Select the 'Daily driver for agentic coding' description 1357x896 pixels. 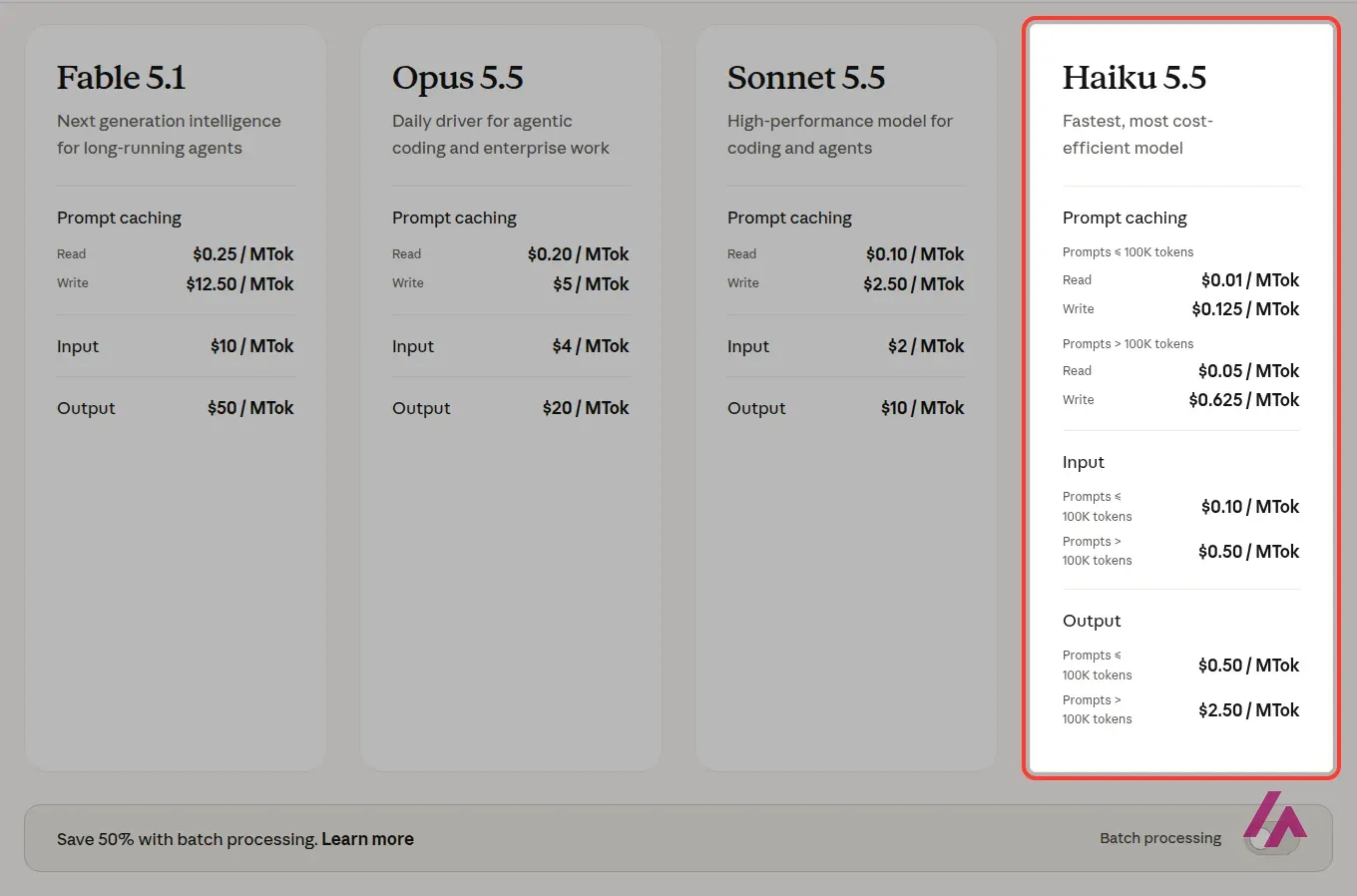tap(501, 135)
